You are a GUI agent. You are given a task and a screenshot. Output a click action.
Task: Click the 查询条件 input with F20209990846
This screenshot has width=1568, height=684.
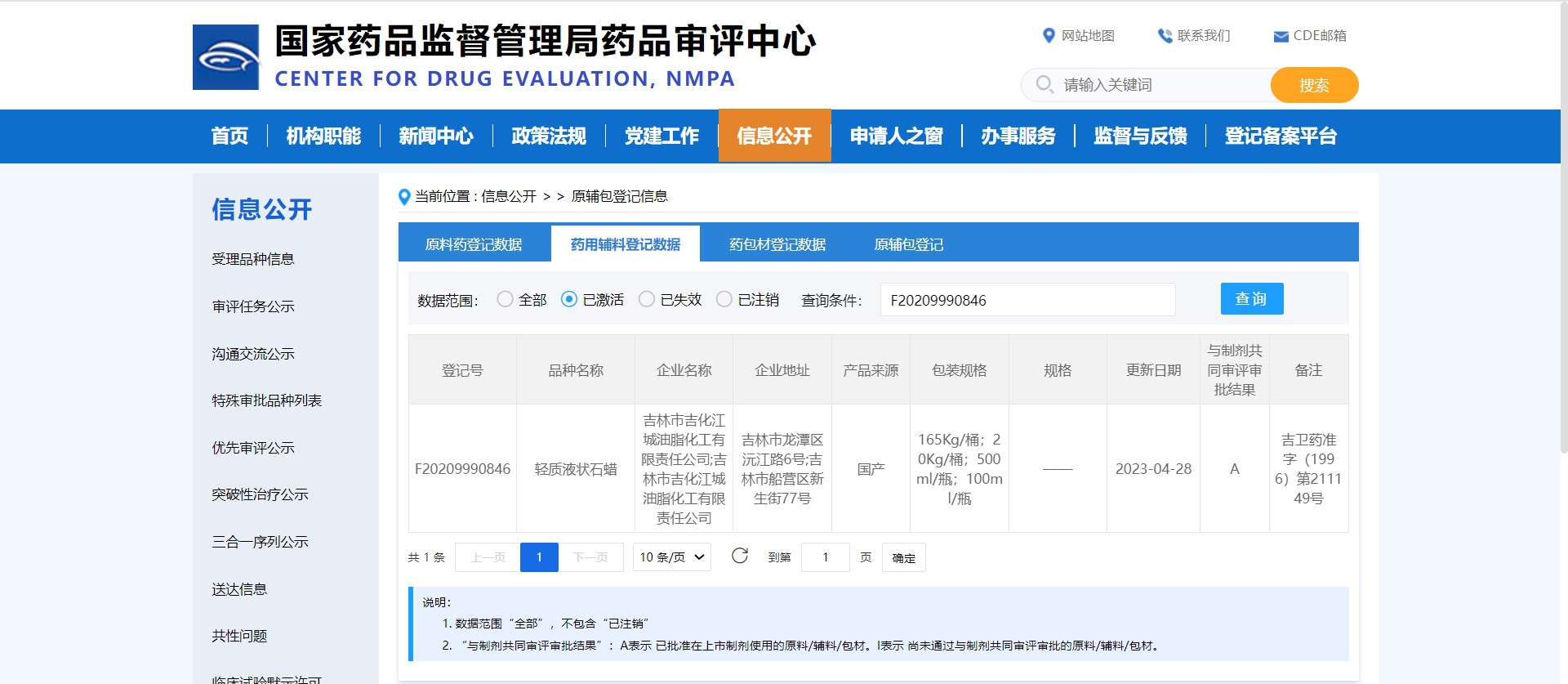pyautogui.click(x=1028, y=300)
